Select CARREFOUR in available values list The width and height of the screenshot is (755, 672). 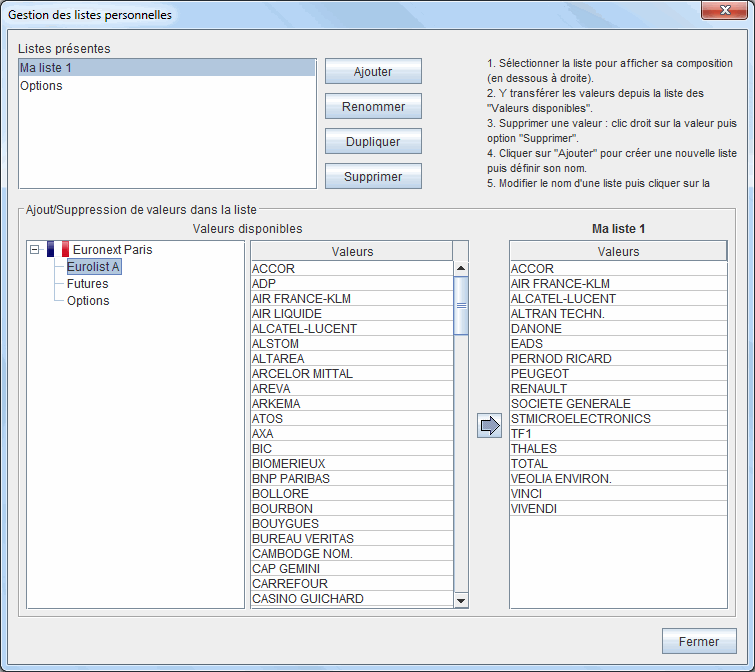point(290,584)
